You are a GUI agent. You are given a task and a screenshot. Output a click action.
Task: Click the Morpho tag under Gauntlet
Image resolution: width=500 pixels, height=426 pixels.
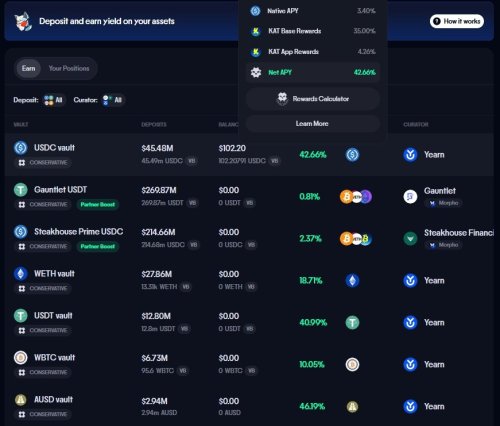pyautogui.click(x=443, y=203)
